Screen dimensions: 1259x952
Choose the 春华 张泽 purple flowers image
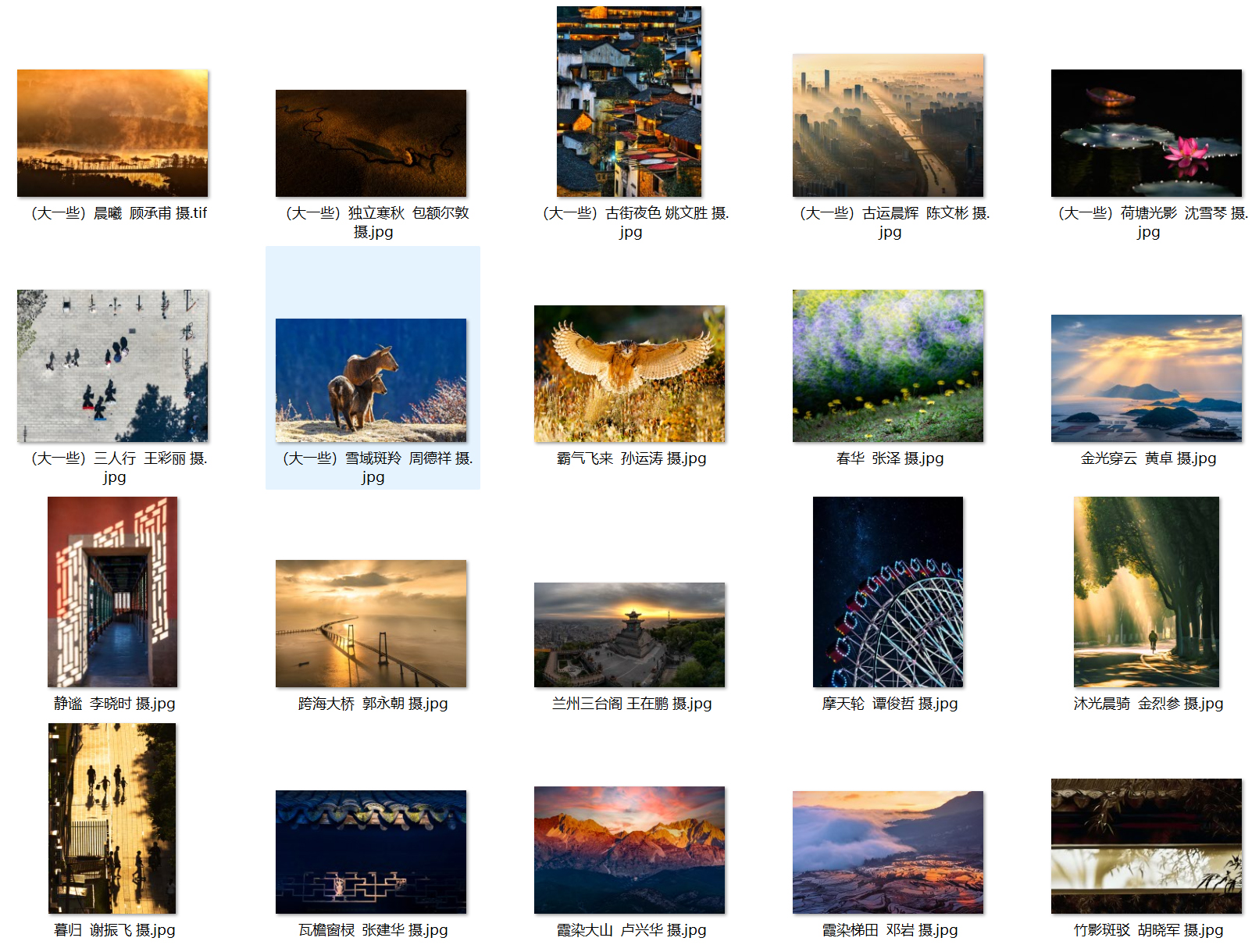(x=888, y=365)
